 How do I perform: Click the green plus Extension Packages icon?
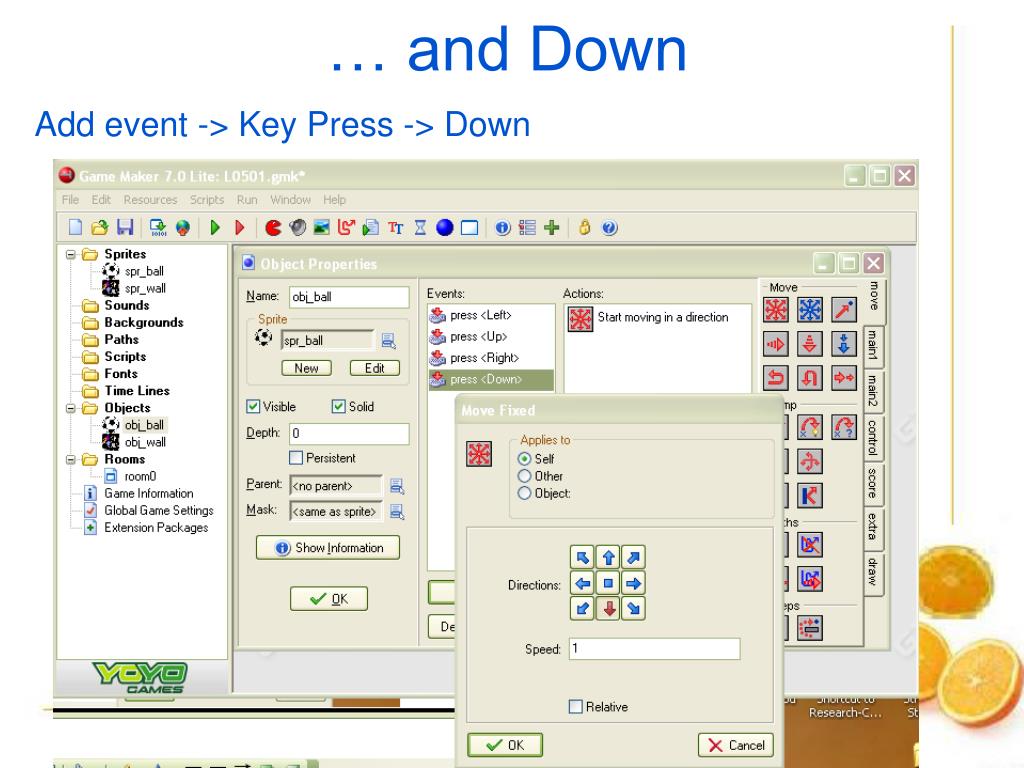click(552, 227)
